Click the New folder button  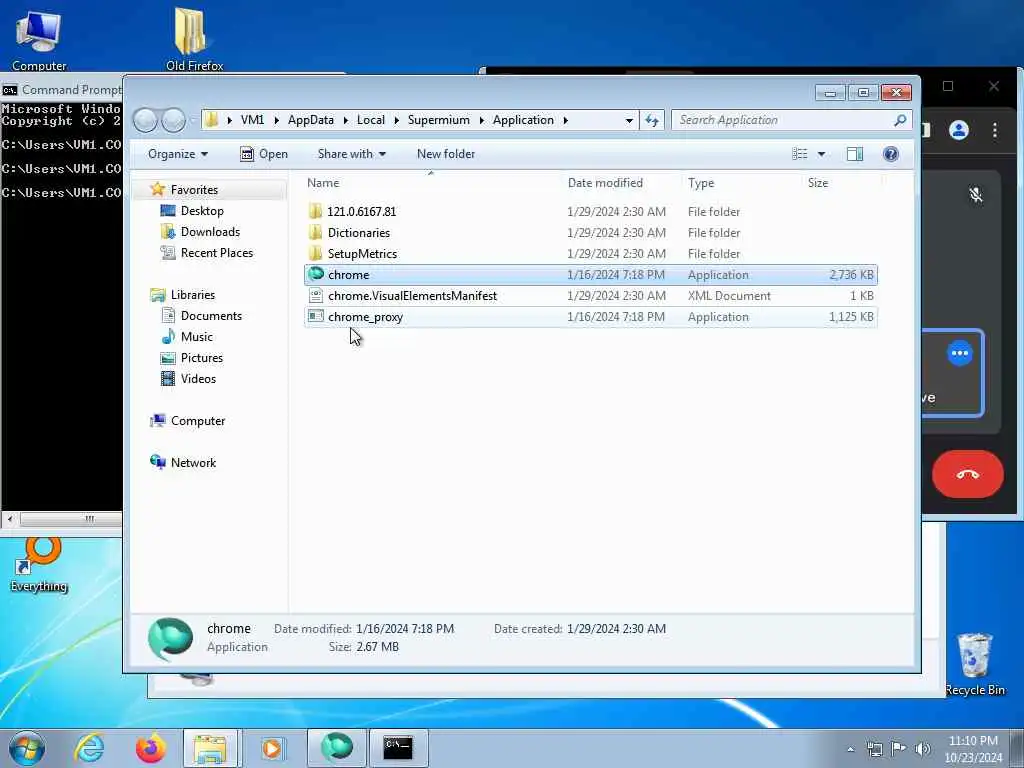(446, 154)
